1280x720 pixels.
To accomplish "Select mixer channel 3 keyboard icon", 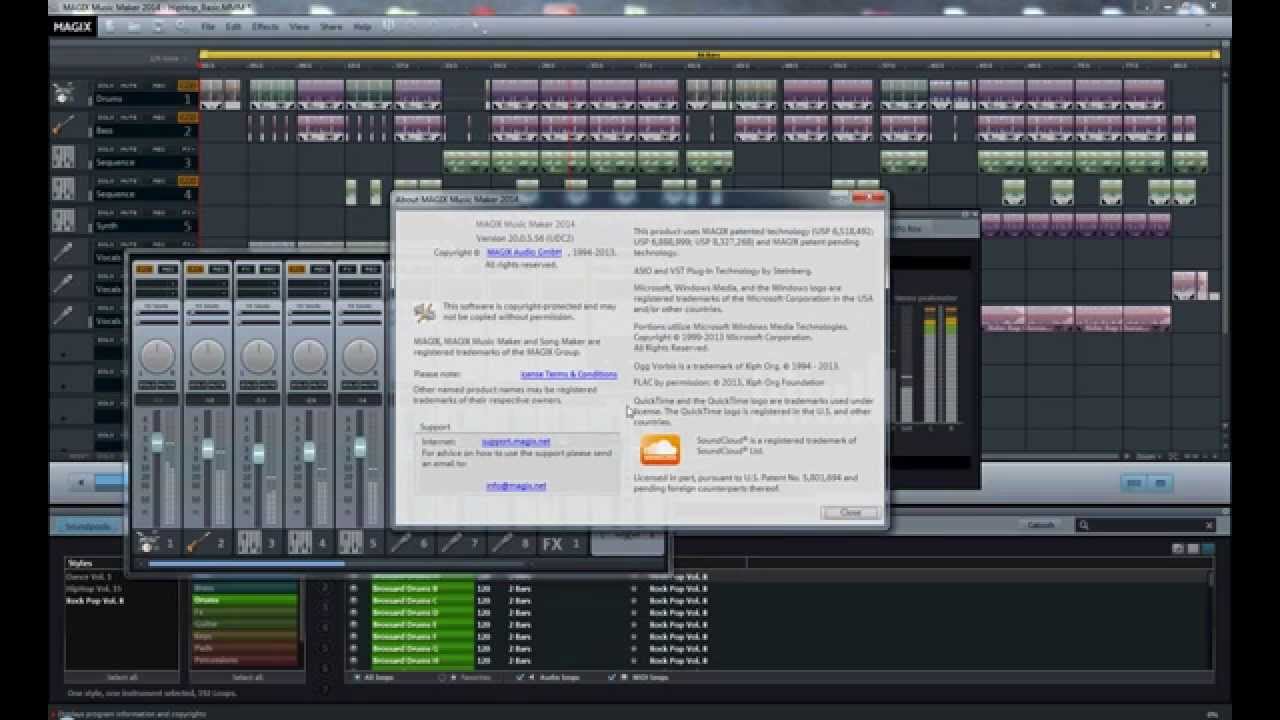I will 249,543.
